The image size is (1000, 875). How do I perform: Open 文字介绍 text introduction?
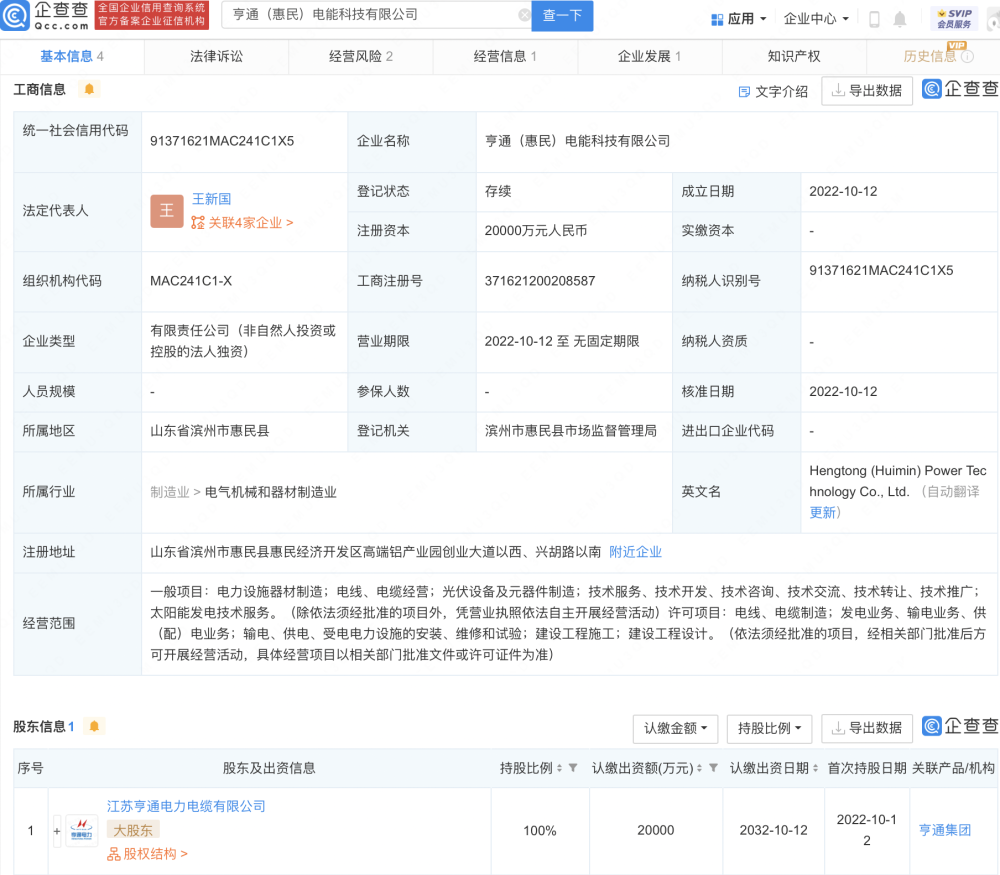tap(773, 92)
